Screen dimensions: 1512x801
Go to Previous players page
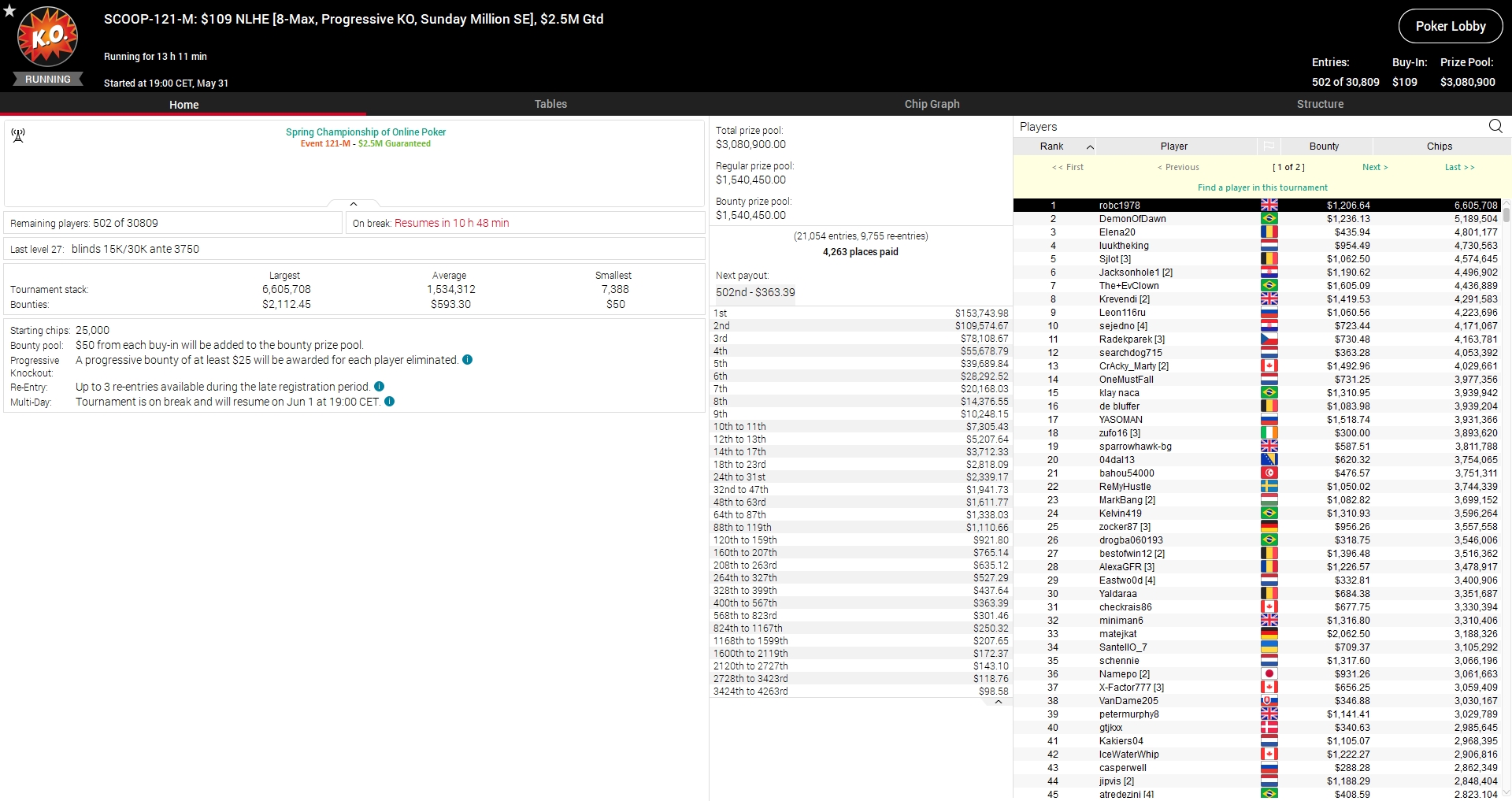pos(1178,167)
